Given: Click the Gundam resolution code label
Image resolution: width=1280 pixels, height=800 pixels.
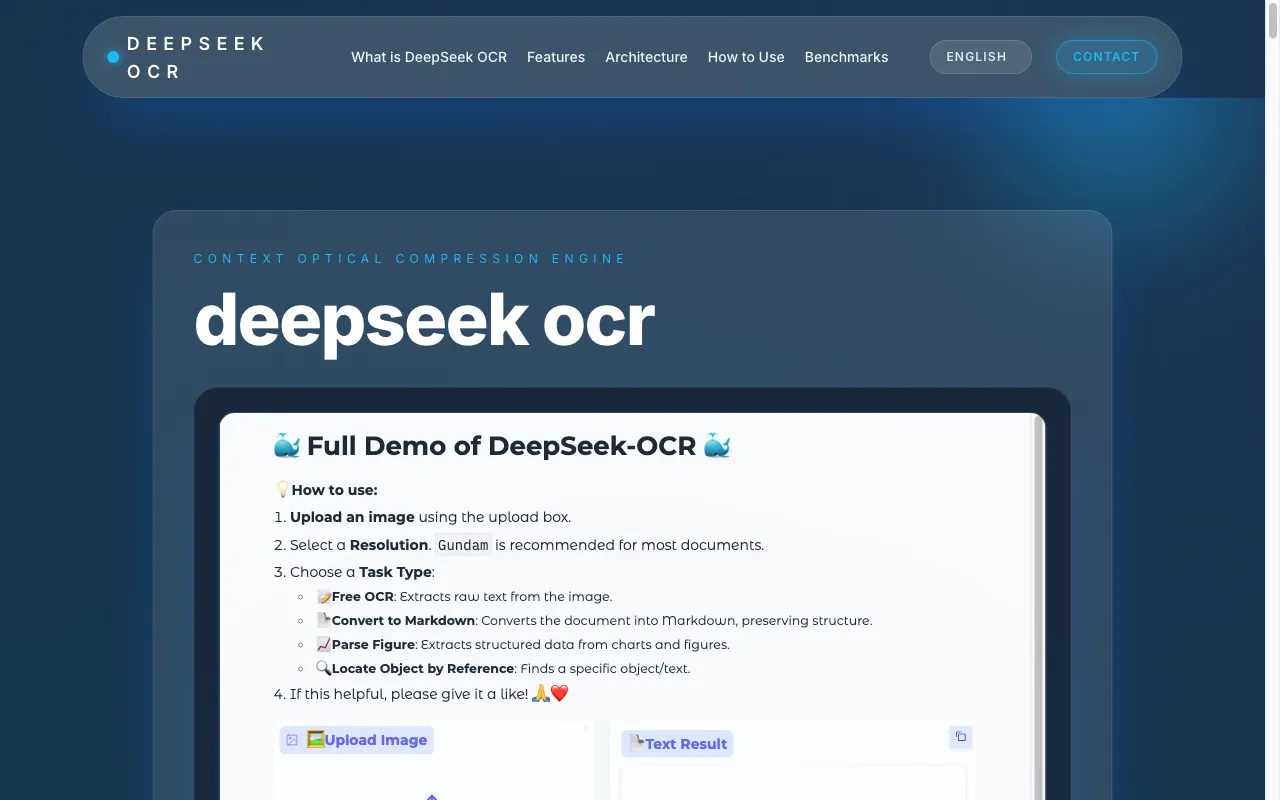Looking at the screenshot, I should pos(463,545).
